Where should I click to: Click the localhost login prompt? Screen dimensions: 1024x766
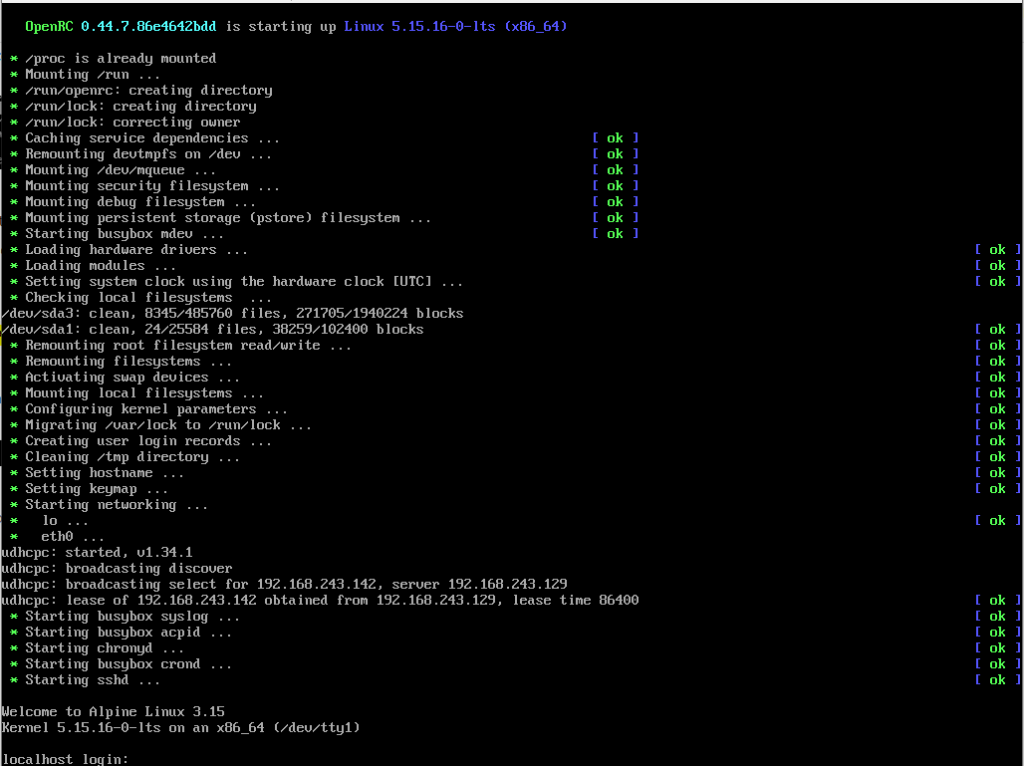pyautogui.click(x=65, y=759)
